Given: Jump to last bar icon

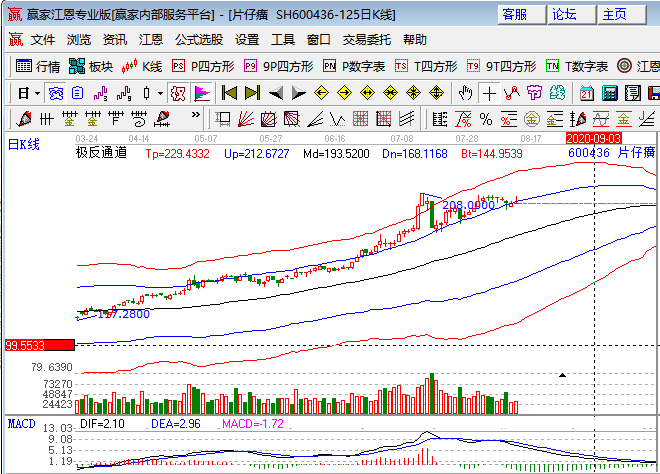Looking at the screenshot, I should tap(253, 93).
